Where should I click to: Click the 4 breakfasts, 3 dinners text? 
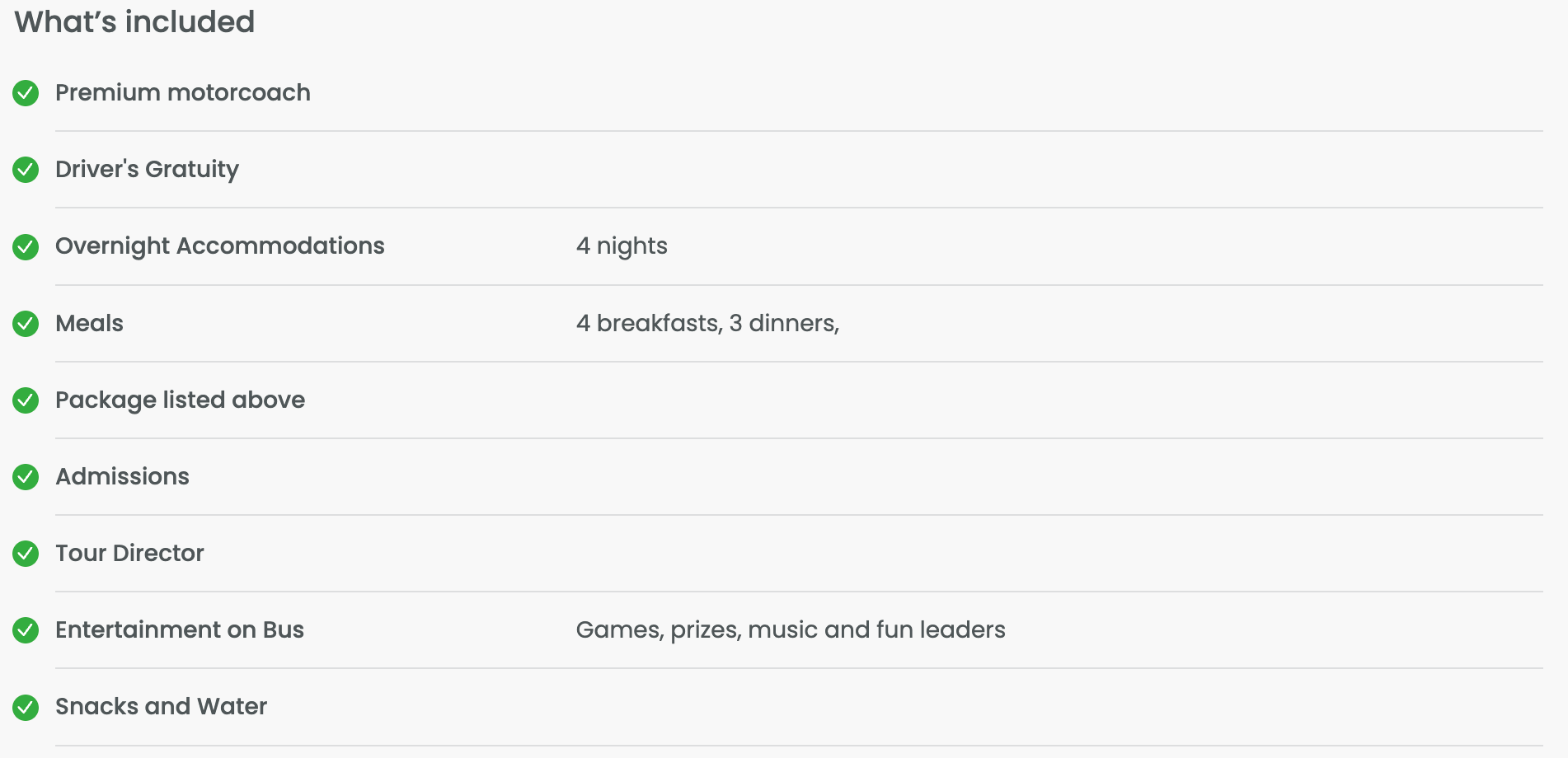click(x=707, y=323)
